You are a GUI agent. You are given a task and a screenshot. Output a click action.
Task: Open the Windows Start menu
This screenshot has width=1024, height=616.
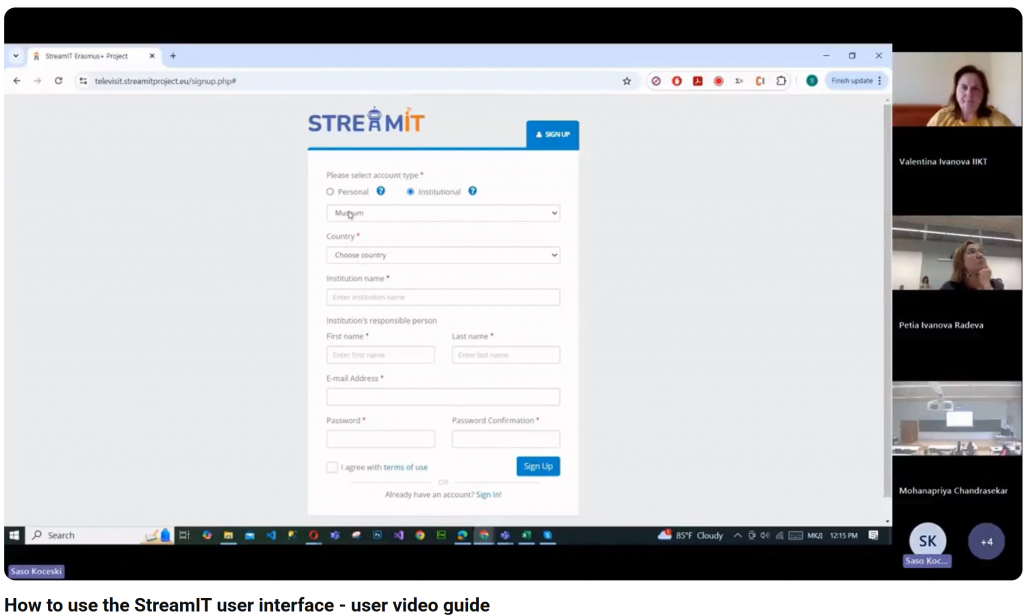coord(15,535)
